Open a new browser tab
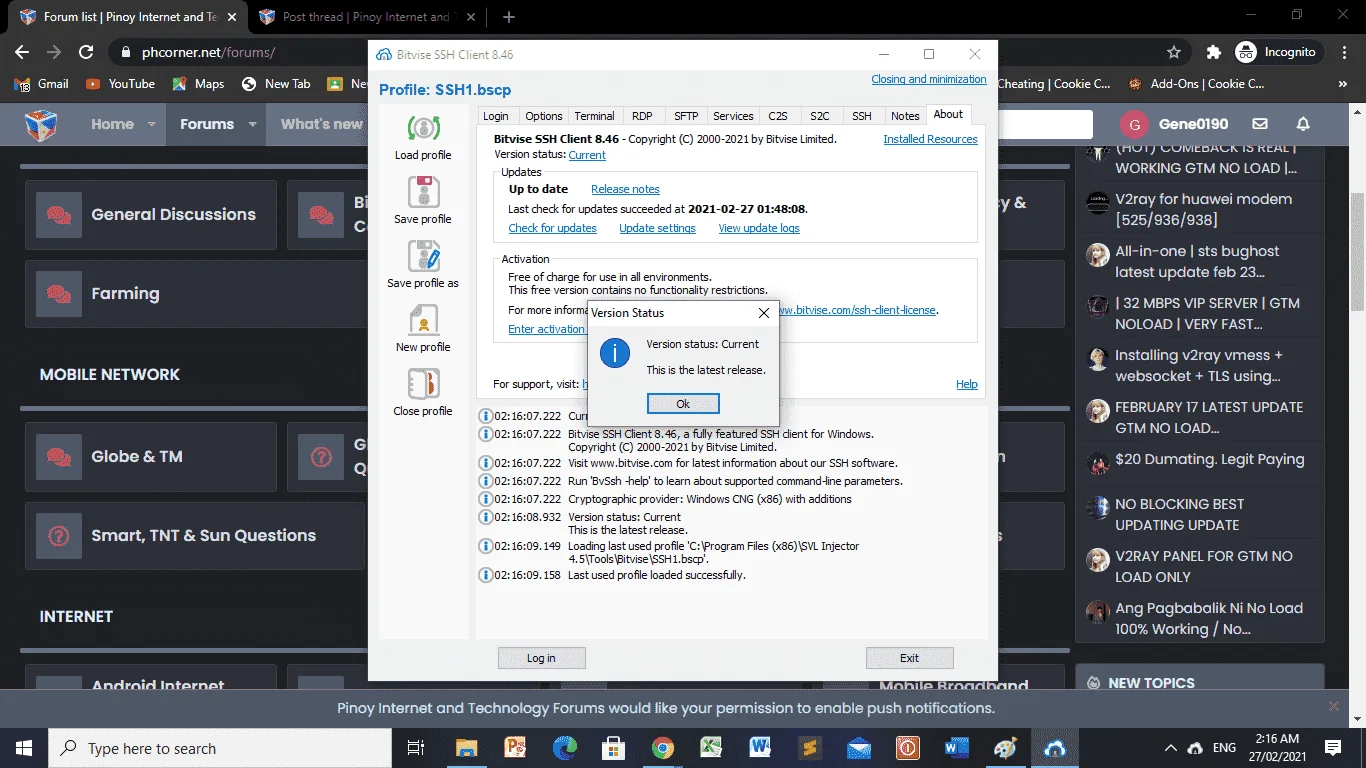 [x=508, y=17]
